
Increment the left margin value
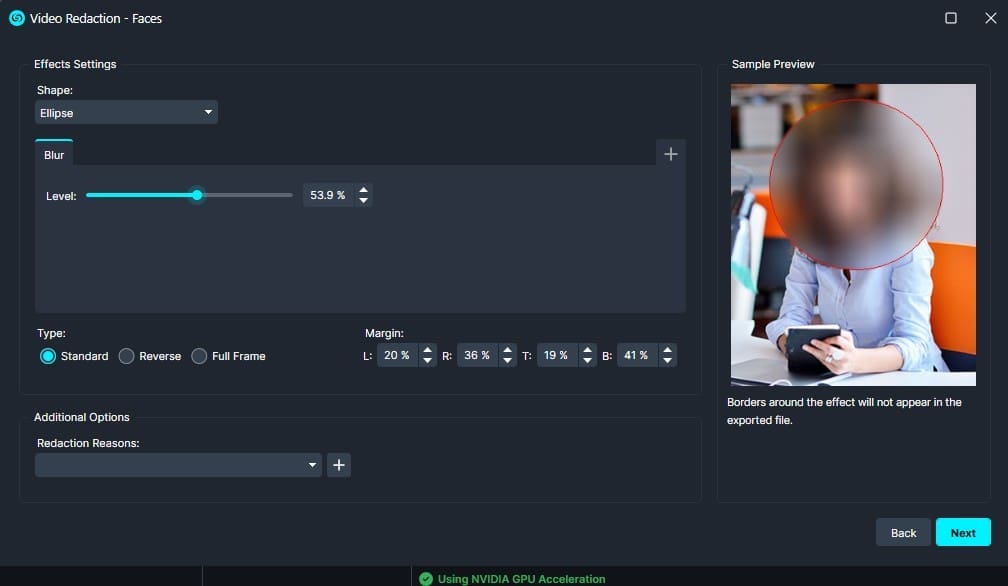(428, 350)
